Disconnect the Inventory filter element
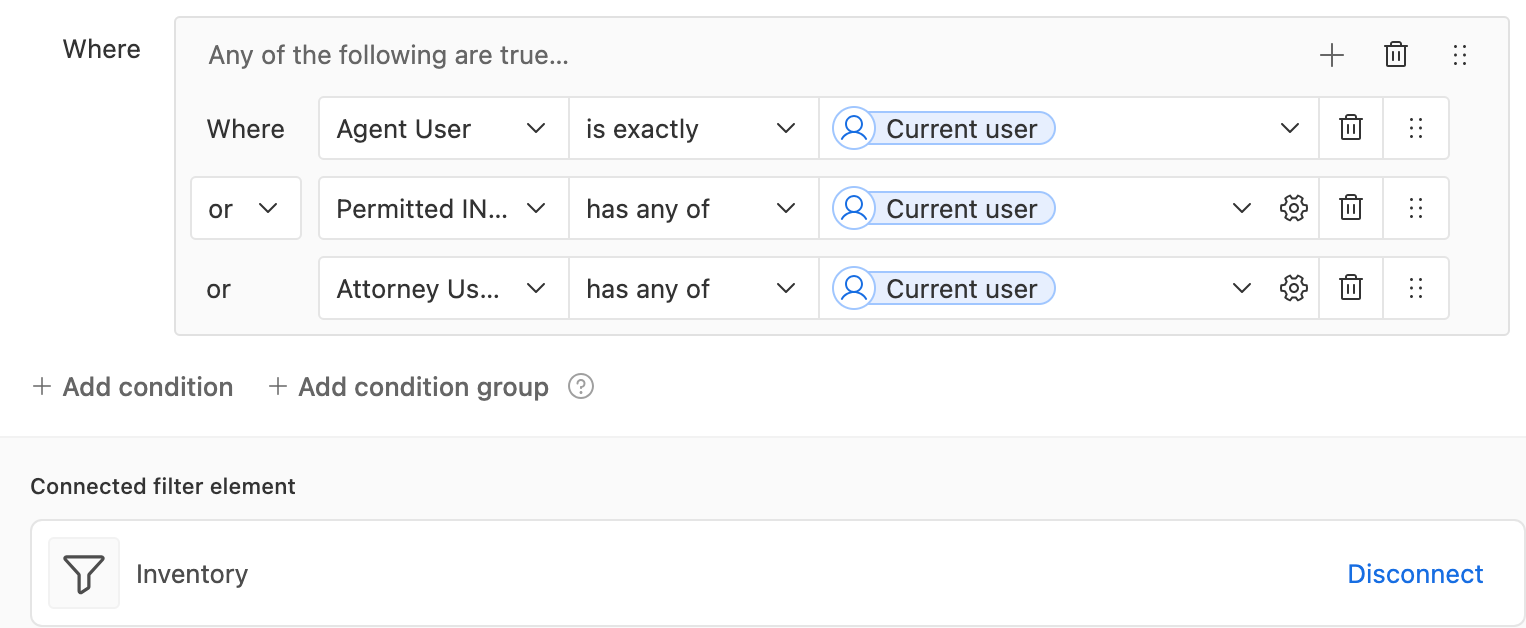The image size is (1526, 628). pos(1415,574)
